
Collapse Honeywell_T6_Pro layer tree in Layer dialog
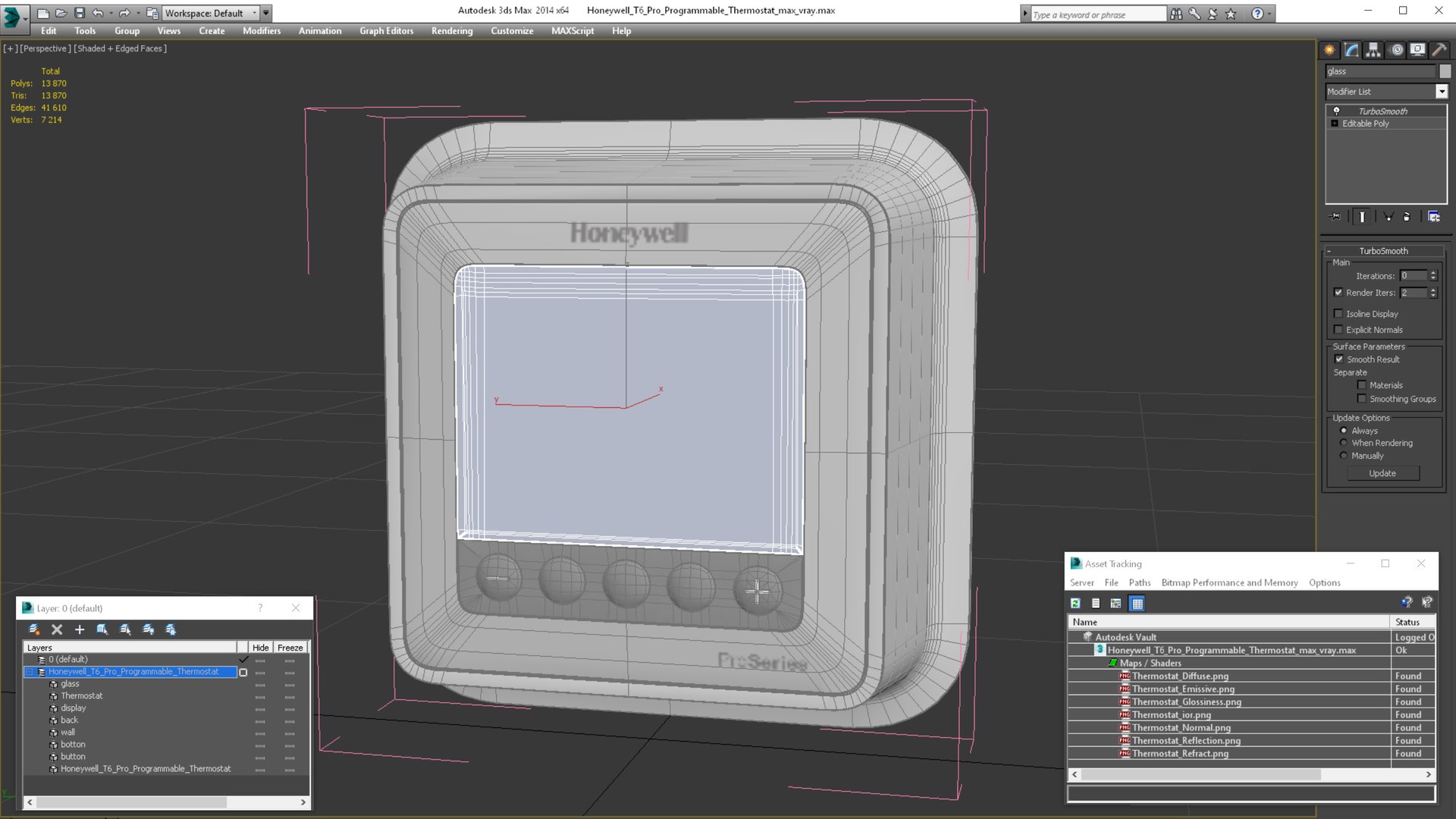[30, 672]
